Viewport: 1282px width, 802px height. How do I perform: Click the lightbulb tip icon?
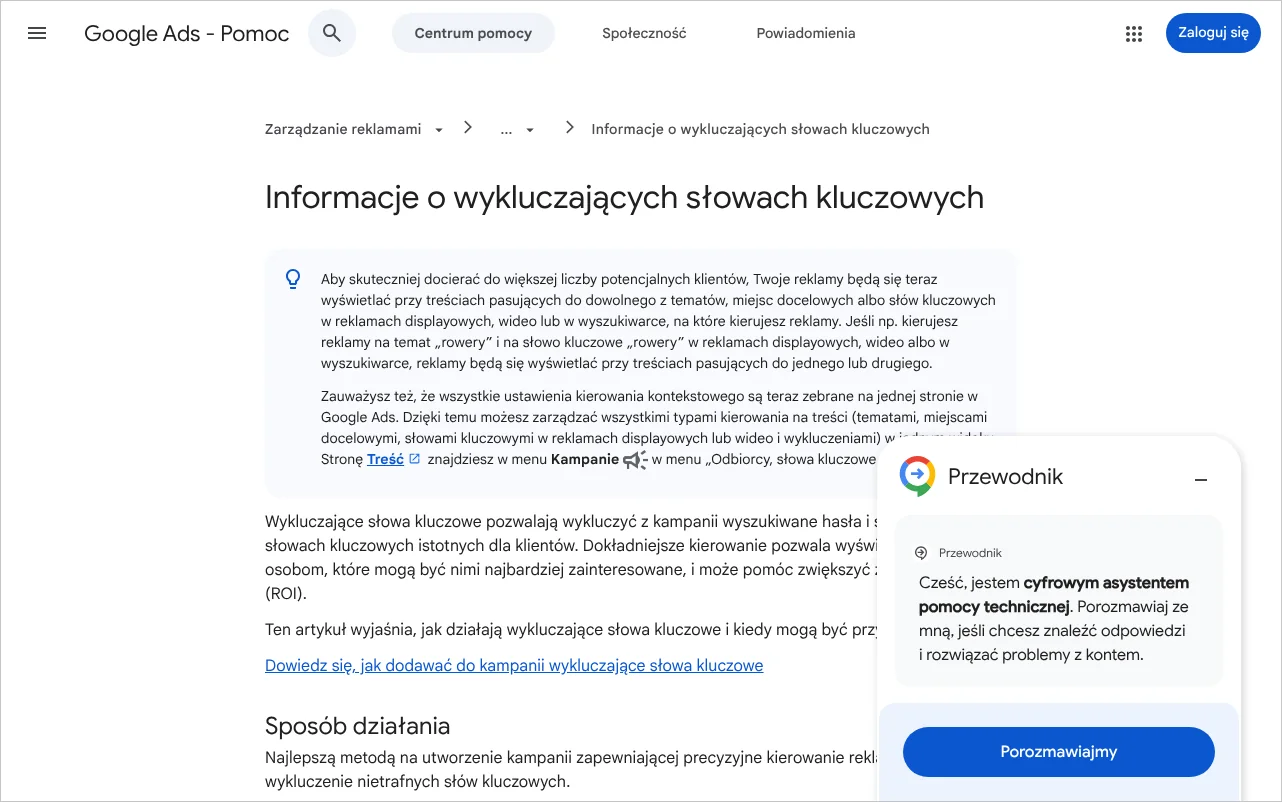pyautogui.click(x=293, y=279)
